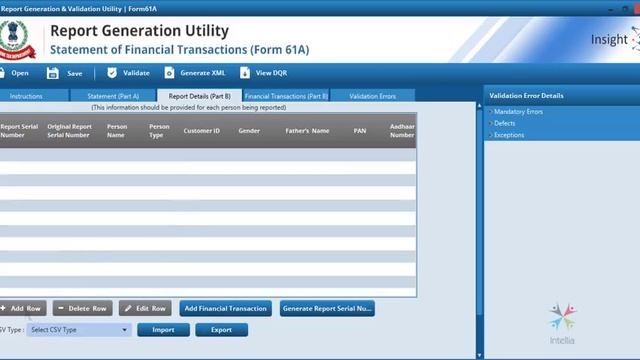The height and width of the screenshot is (360, 640).
Task: Expand the Exceptions section
Action: point(509,135)
